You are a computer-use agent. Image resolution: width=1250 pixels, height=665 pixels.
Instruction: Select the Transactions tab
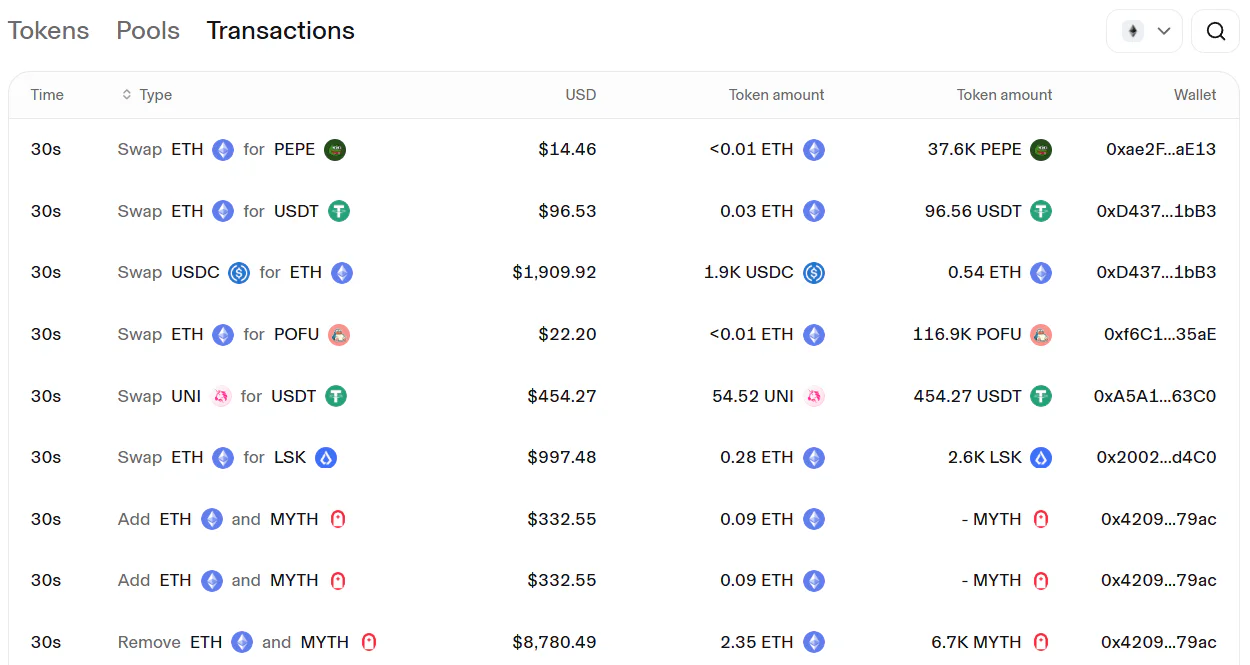point(280,31)
